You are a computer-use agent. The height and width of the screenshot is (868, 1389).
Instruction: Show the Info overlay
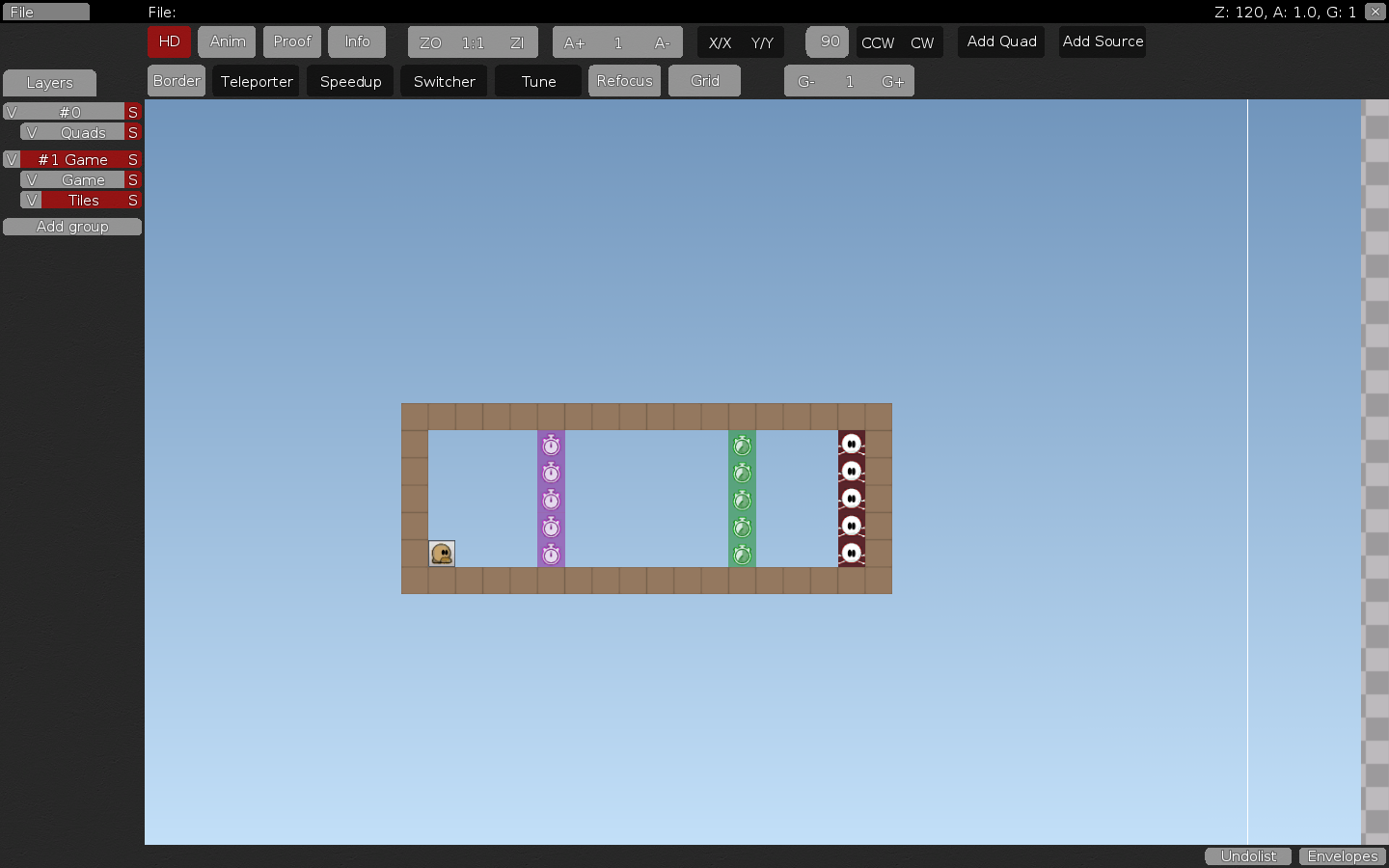pyautogui.click(x=357, y=41)
